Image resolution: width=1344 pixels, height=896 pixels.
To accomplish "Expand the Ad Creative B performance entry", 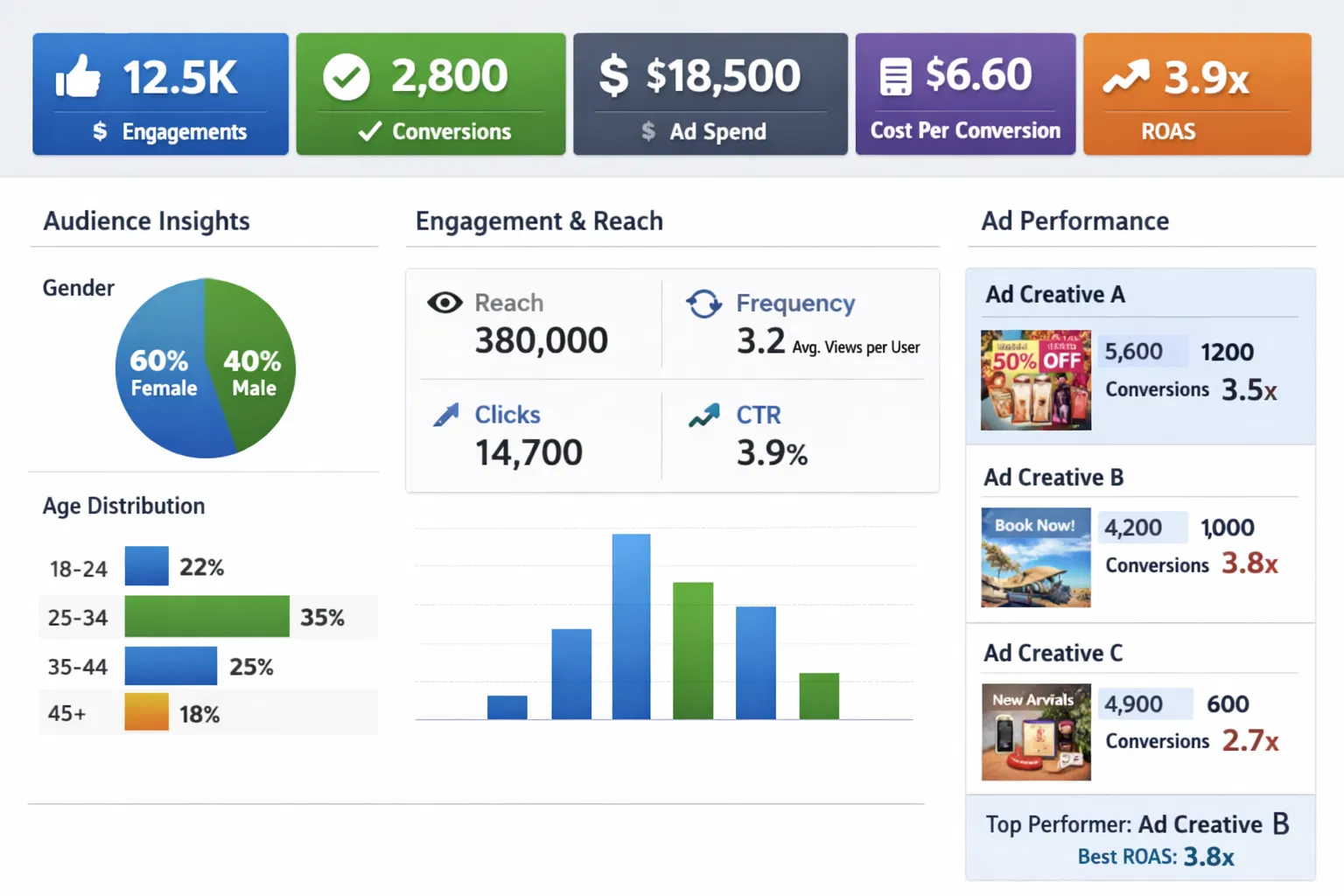I will pos(1053,478).
